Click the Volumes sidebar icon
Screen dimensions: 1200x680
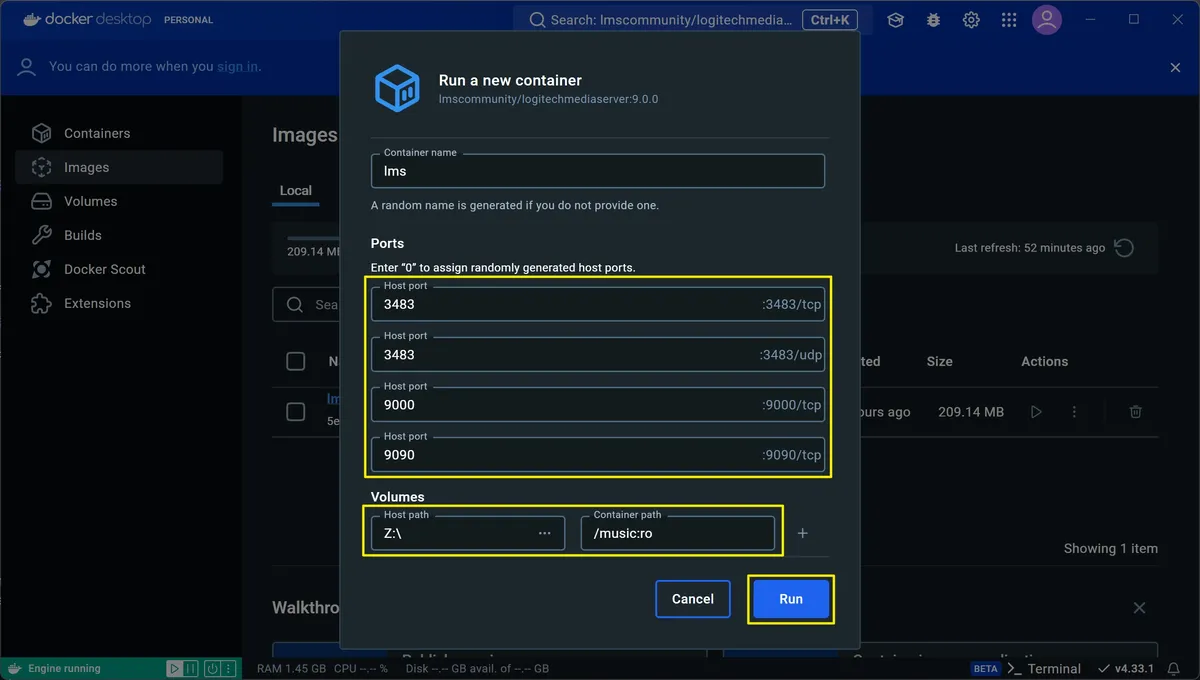tap(41, 201)
